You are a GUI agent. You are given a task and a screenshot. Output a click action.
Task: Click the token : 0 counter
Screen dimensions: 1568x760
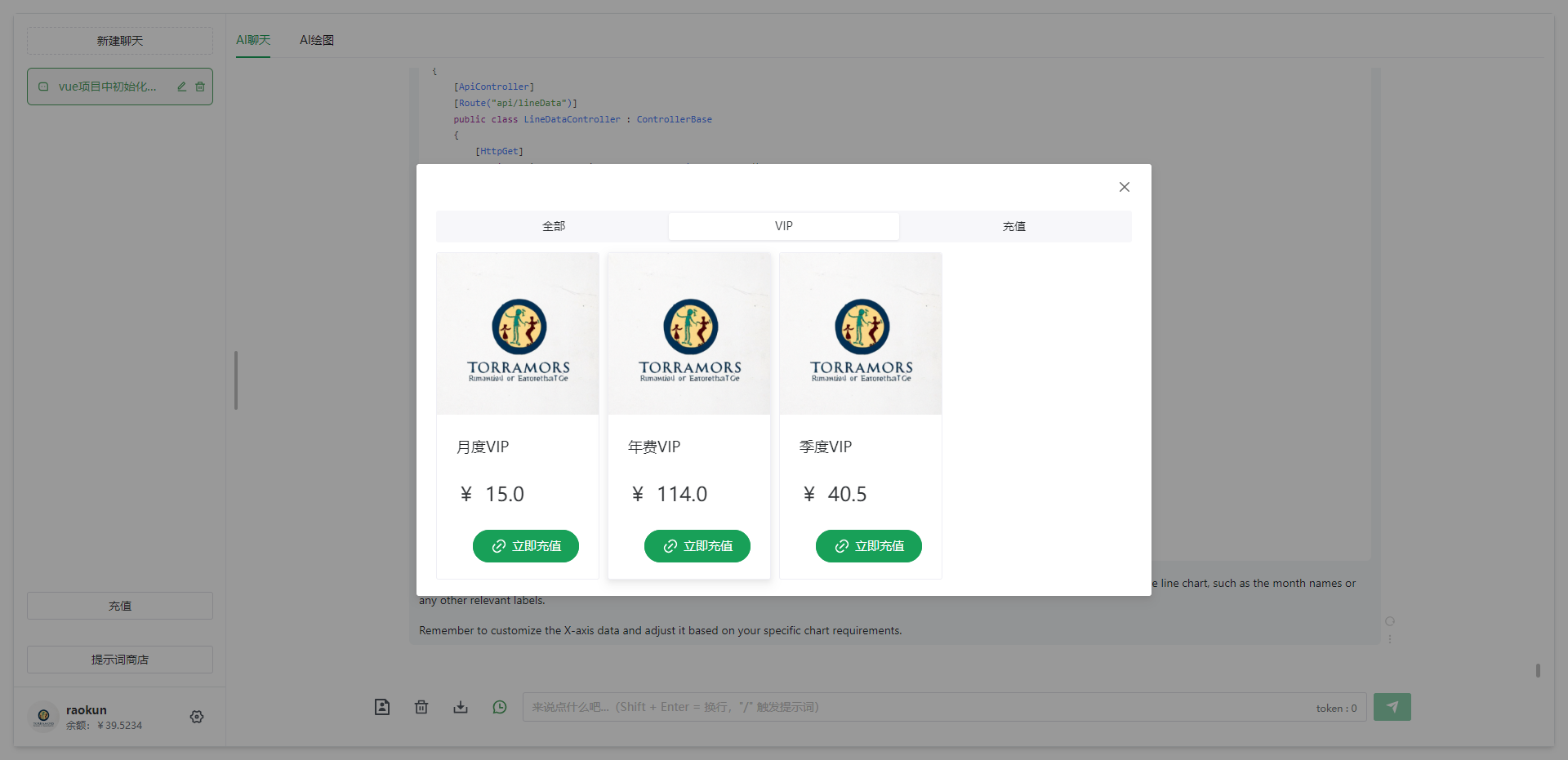pyautogui.click(x=1336, y=709)
